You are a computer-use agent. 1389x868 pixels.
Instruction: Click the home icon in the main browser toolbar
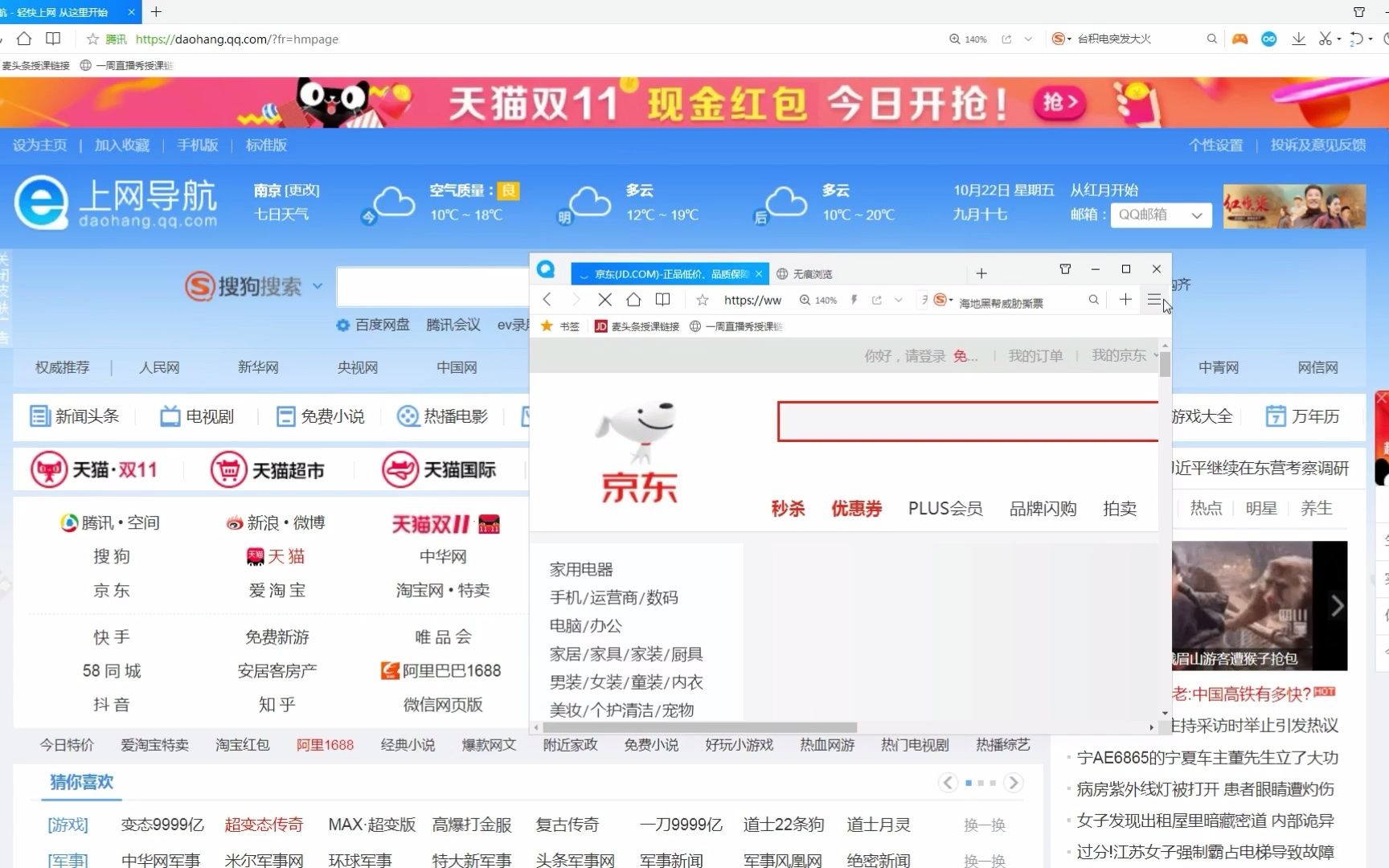click(x=24, y=39)
